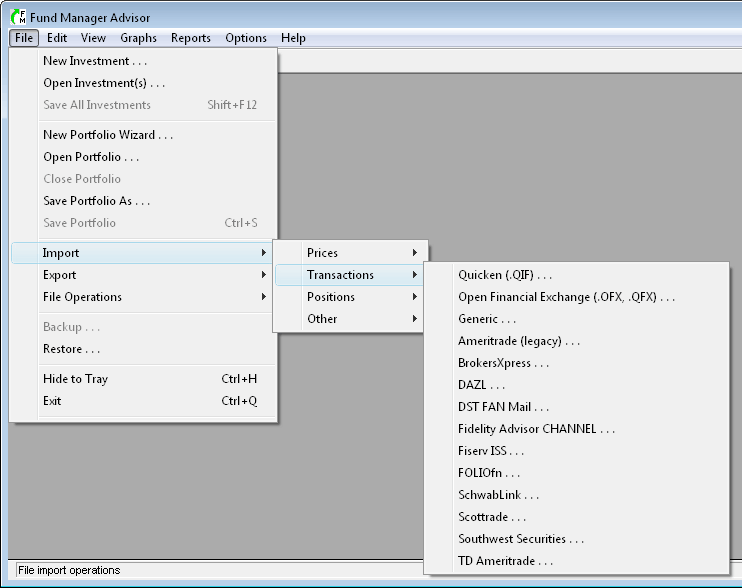Expand the Transactions import submenu
Screen dimensions: 742x588
[x=349, y=275]
